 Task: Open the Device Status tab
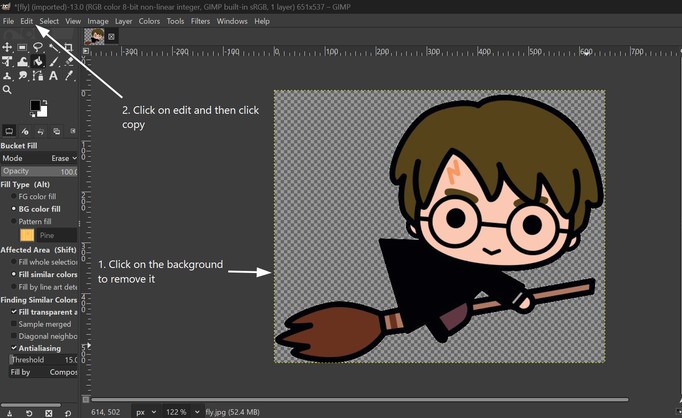25,131
